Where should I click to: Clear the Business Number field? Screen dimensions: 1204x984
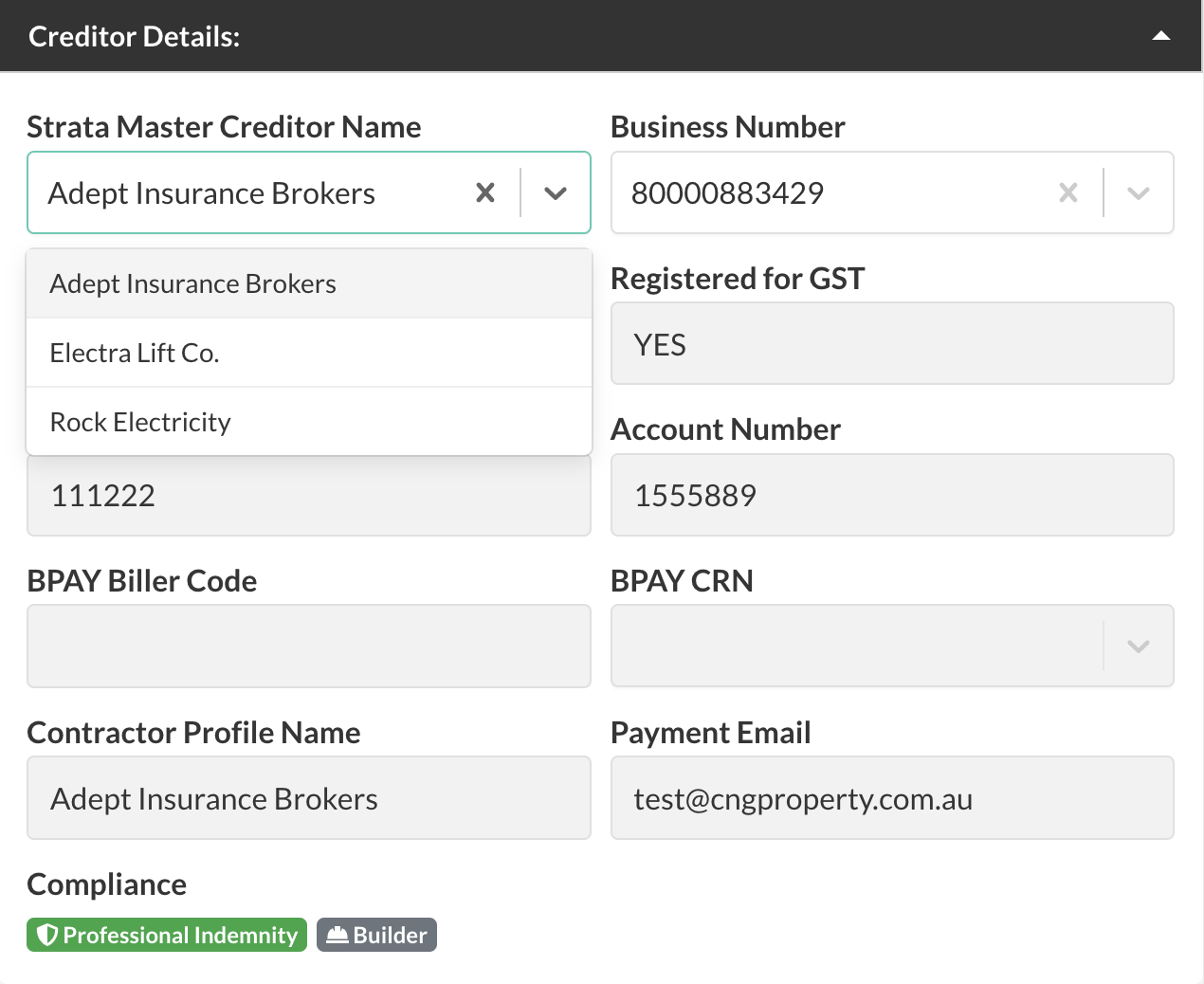[x=1067, y=192]
